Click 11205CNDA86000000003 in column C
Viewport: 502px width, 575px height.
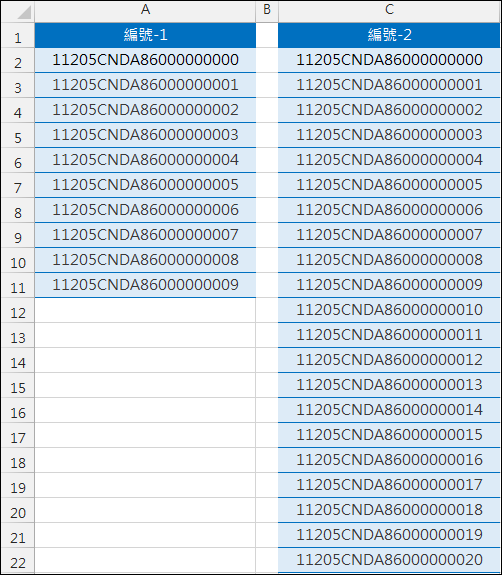coord(389,135)
